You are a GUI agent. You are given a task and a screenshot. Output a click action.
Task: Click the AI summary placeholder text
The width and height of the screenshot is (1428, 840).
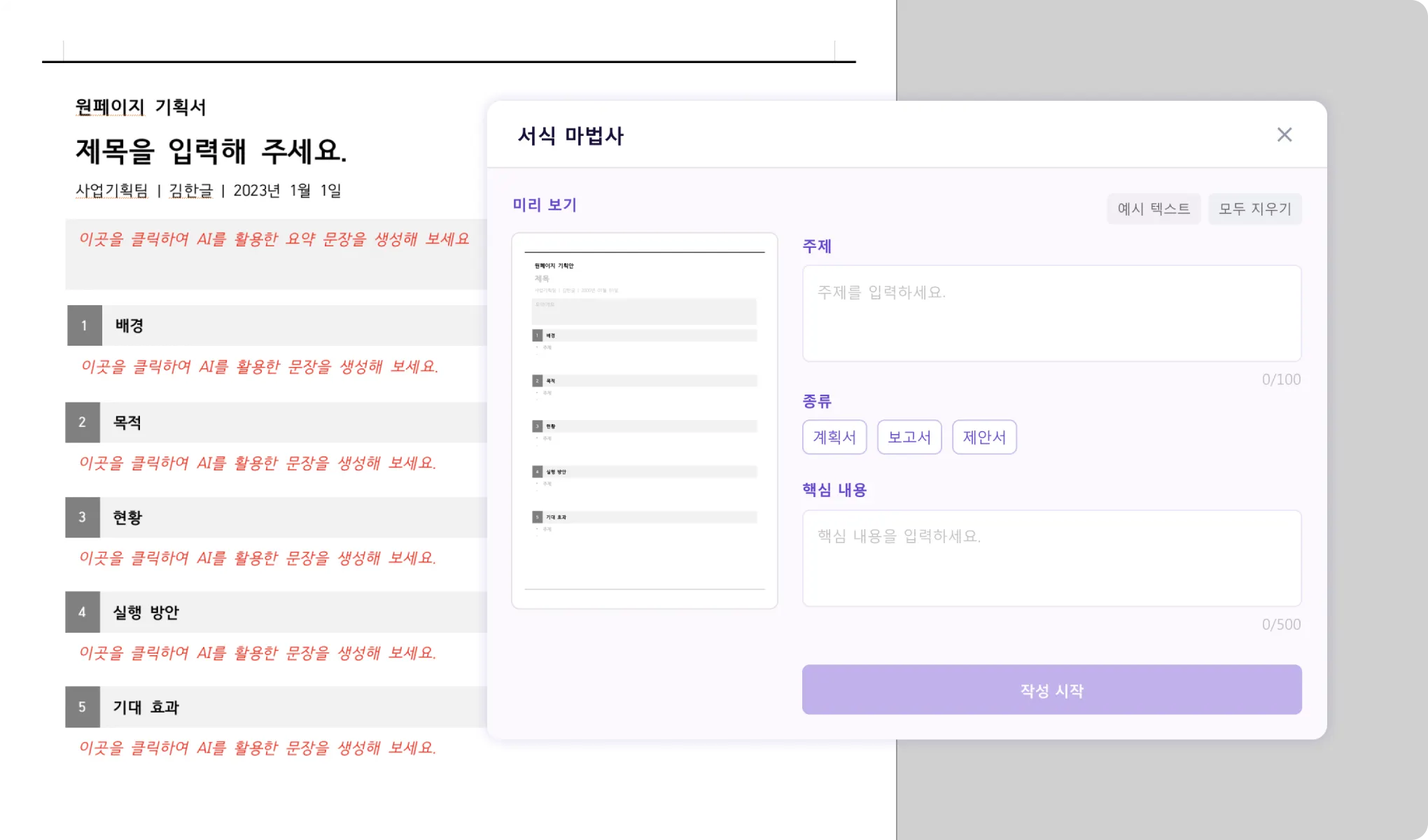tap(274, 239)
